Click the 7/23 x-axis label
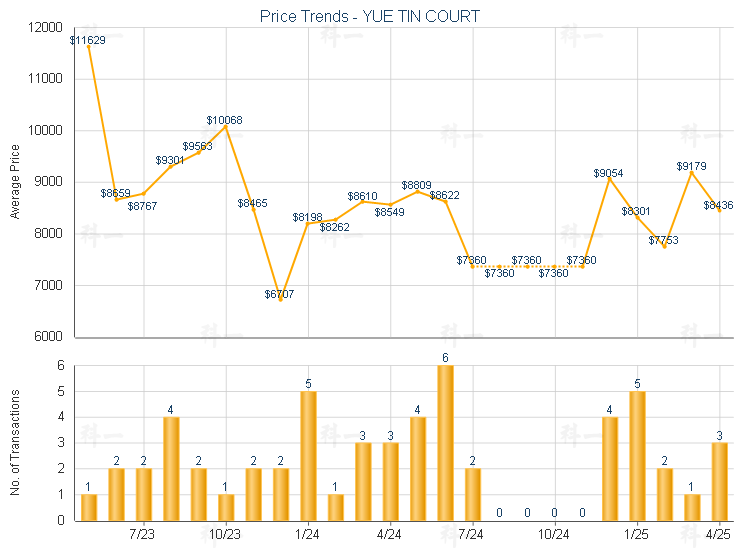Screen dimensions: 740x550 click(x=142, y=534)
